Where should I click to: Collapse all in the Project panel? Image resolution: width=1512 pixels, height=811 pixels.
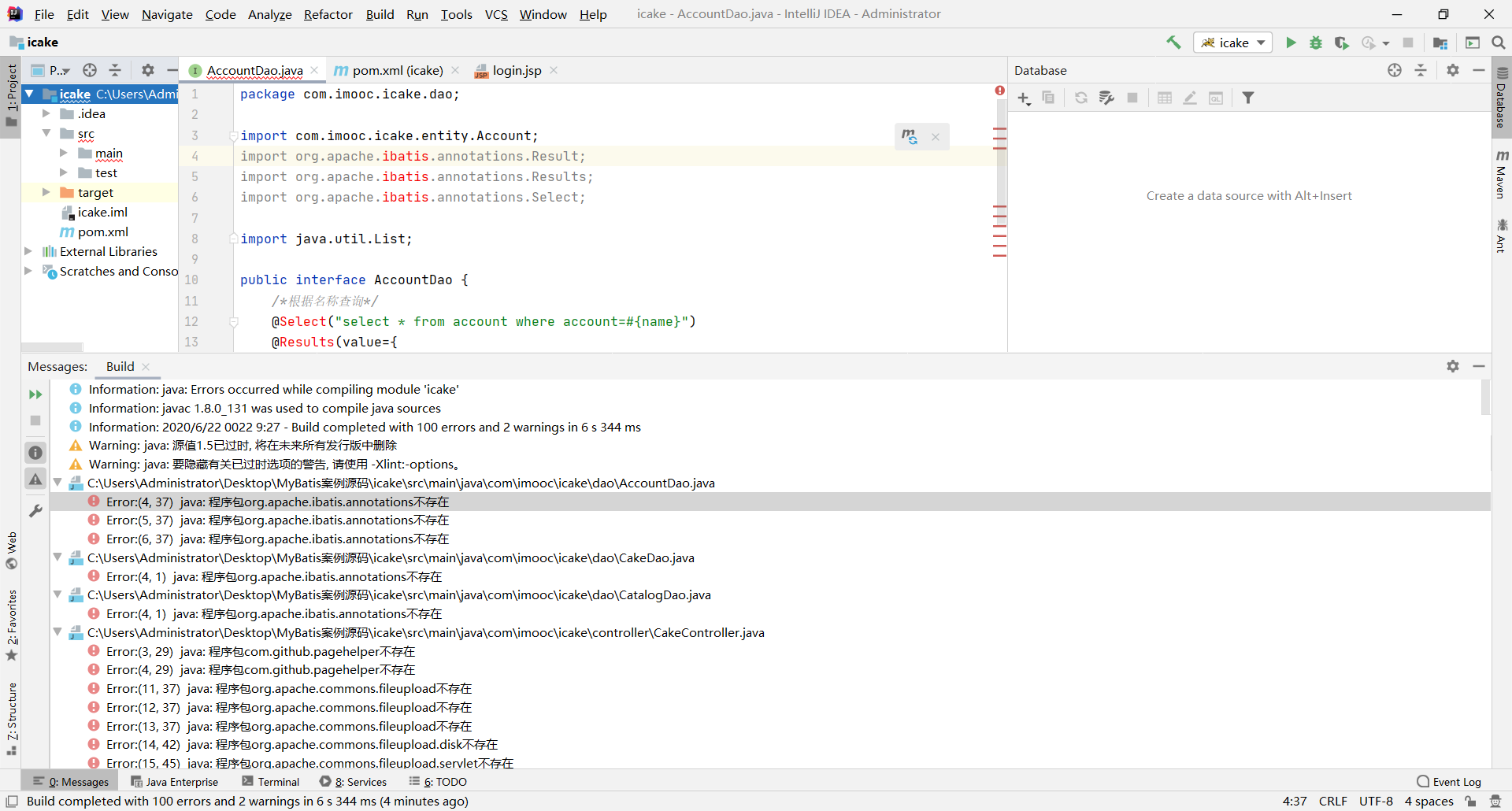[115, 70]
